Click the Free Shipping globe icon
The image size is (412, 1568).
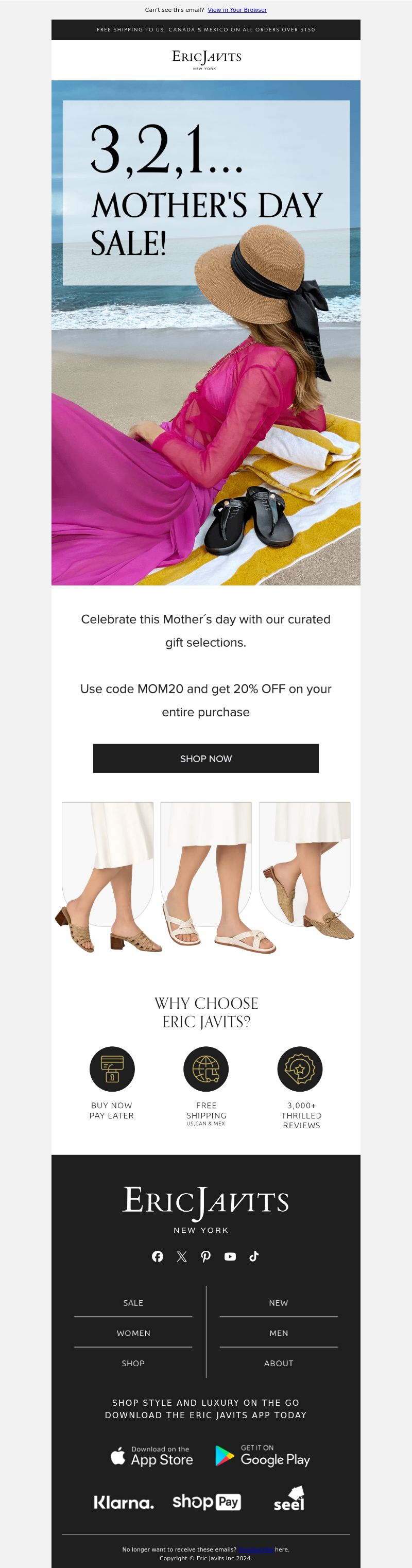(205, 1069)
